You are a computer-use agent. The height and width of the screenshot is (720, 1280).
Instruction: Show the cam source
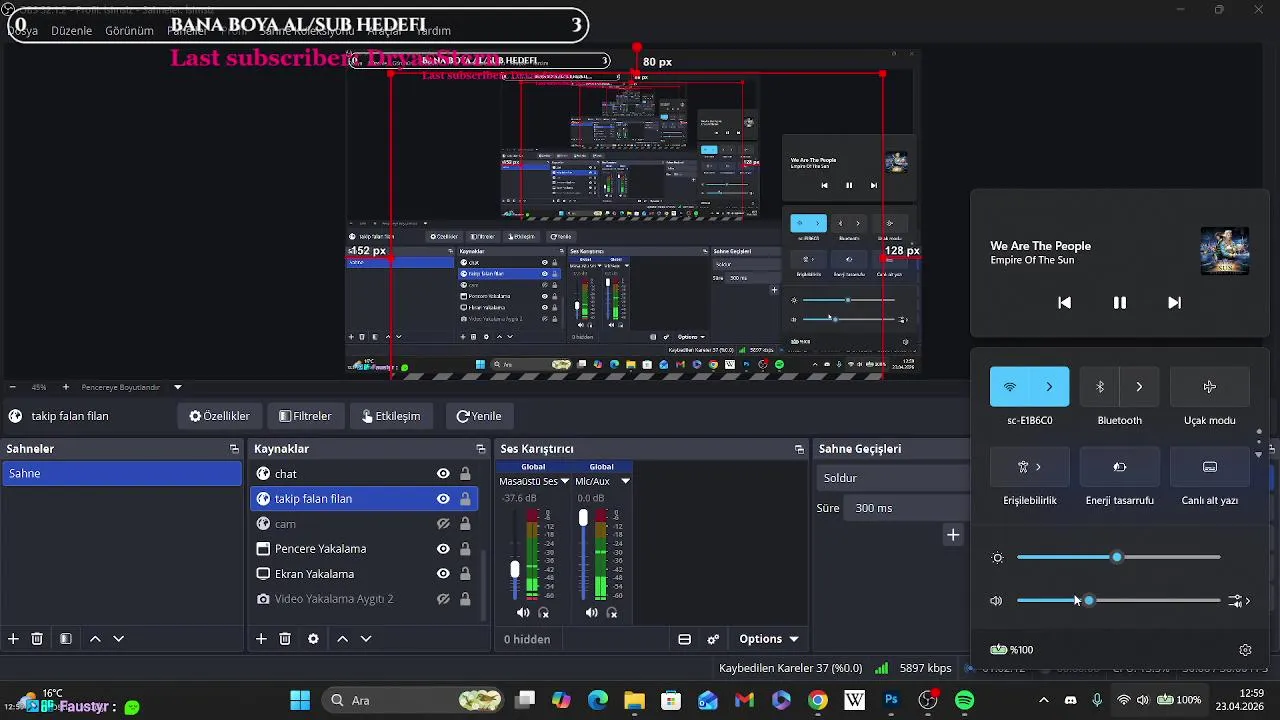[443, 524]
